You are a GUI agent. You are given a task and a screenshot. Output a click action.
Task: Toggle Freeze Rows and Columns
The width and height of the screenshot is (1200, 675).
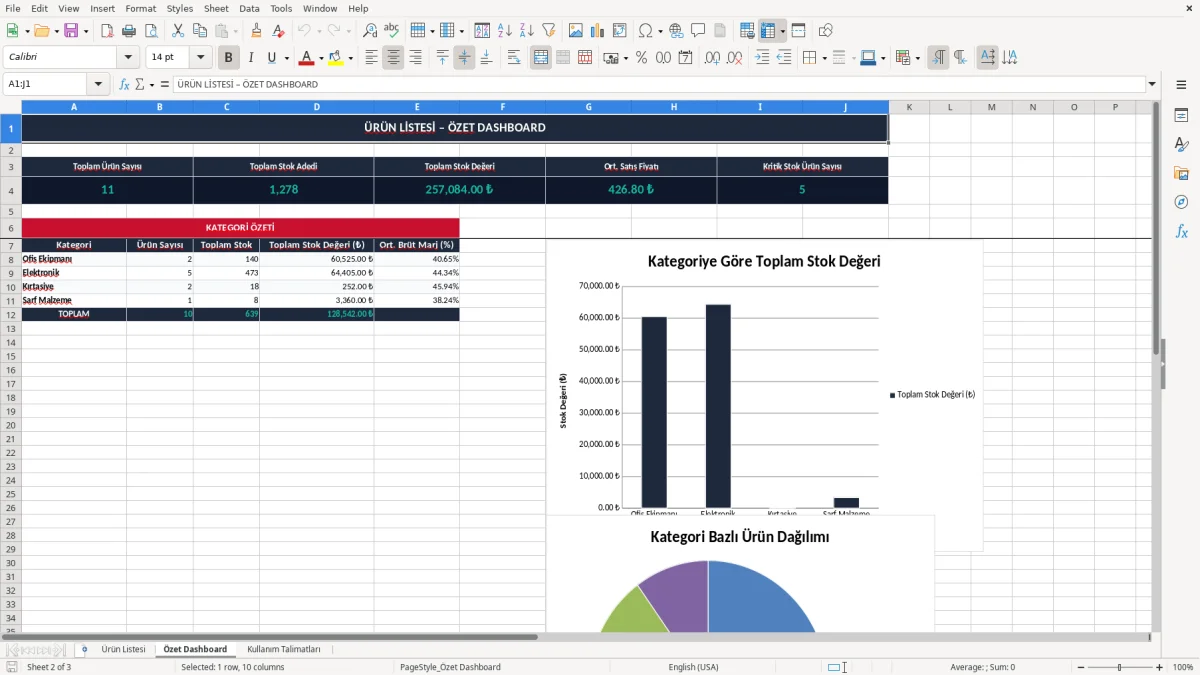tap(768, 31)
